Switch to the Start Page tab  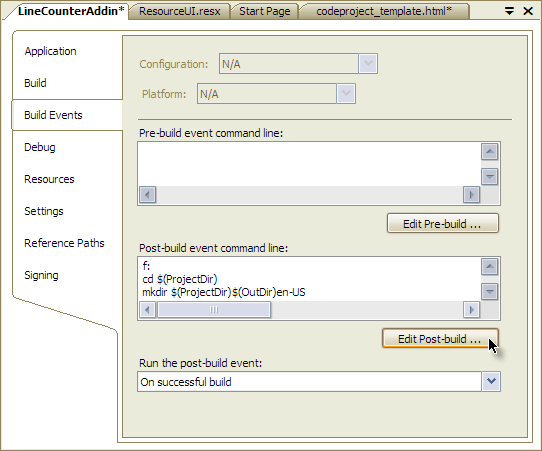click(264, 11)
